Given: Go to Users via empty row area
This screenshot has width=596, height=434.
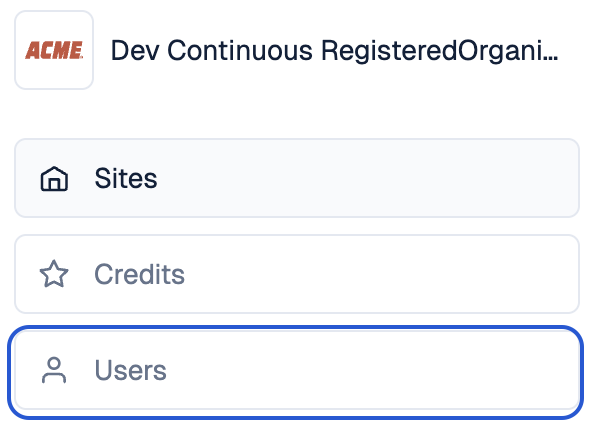Looking at the screenshot, I should point(372,370).
